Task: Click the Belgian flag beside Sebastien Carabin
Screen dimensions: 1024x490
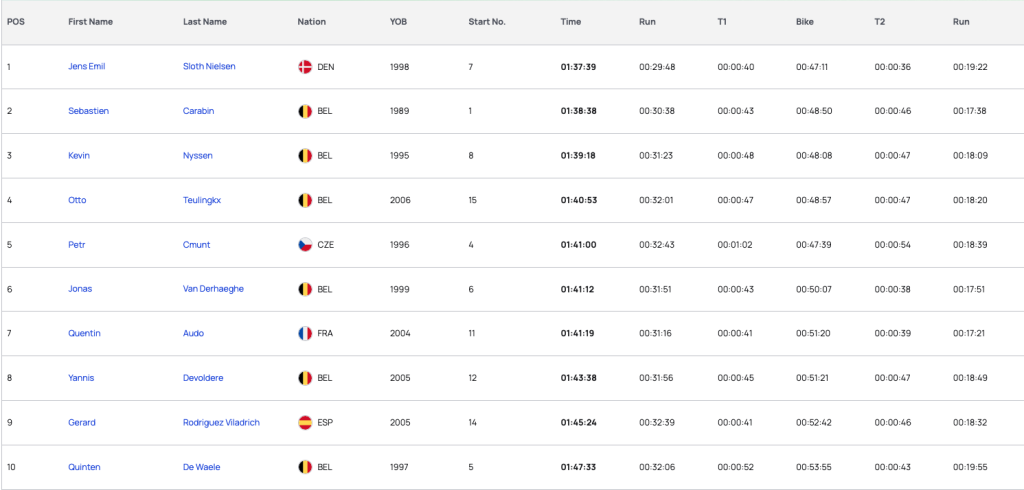Action: [x=305, y=111]
